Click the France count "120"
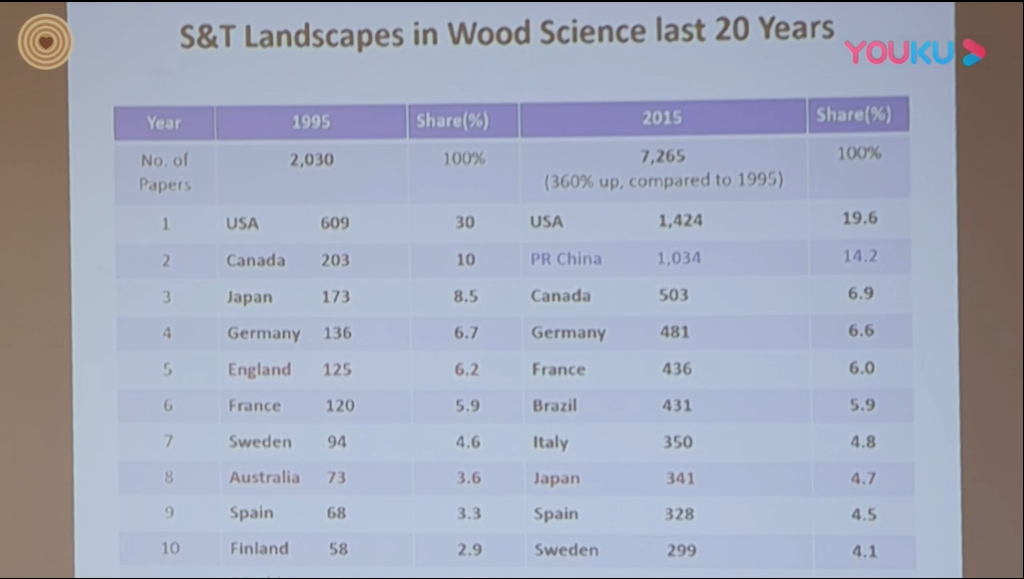Viewport: 1024px width, 579px height. (340, 405)
